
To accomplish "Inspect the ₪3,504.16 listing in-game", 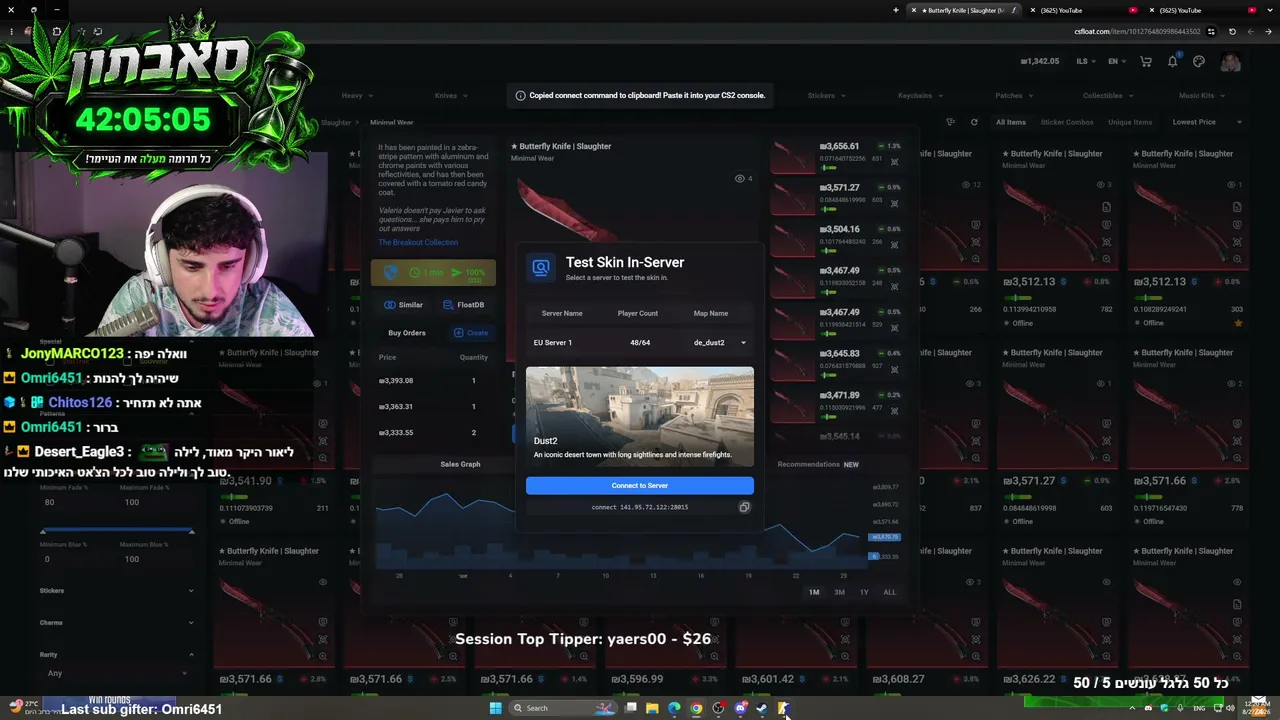I will 894,243.
